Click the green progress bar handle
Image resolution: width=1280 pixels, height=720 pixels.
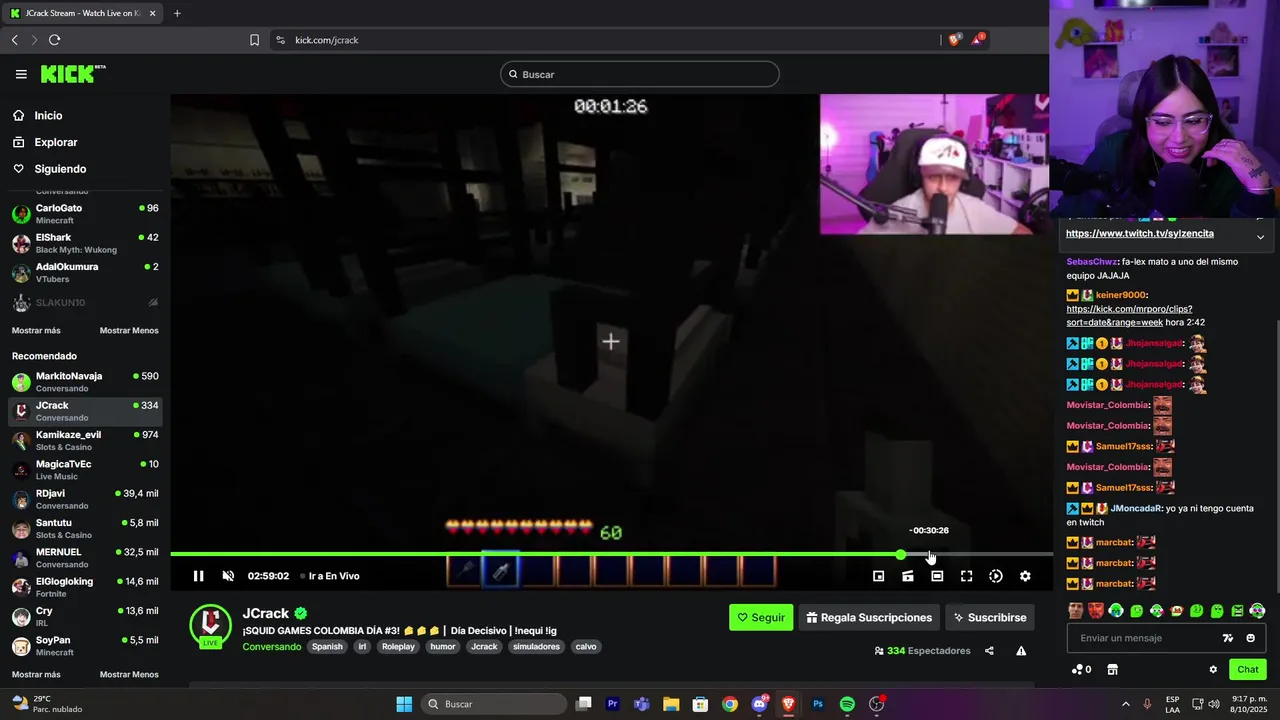coord(901,554)
